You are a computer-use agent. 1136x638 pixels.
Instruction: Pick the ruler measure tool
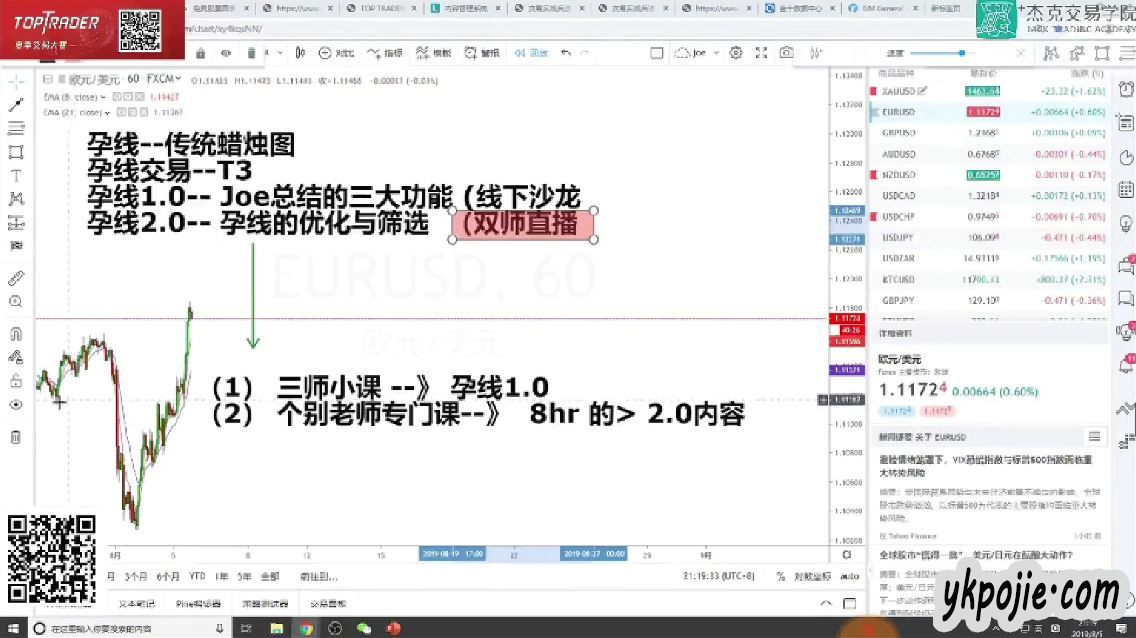click(16, 278)
